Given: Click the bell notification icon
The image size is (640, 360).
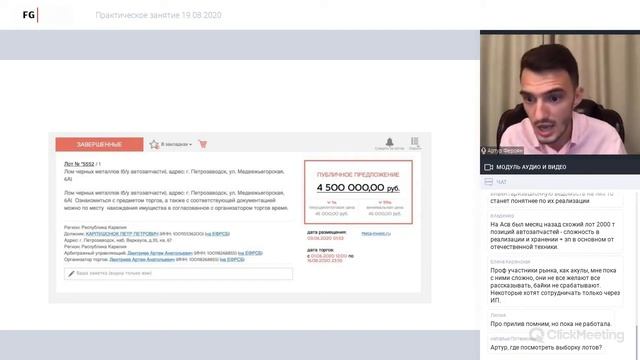Looking at the screenshot, I should (x=389, y=142).
